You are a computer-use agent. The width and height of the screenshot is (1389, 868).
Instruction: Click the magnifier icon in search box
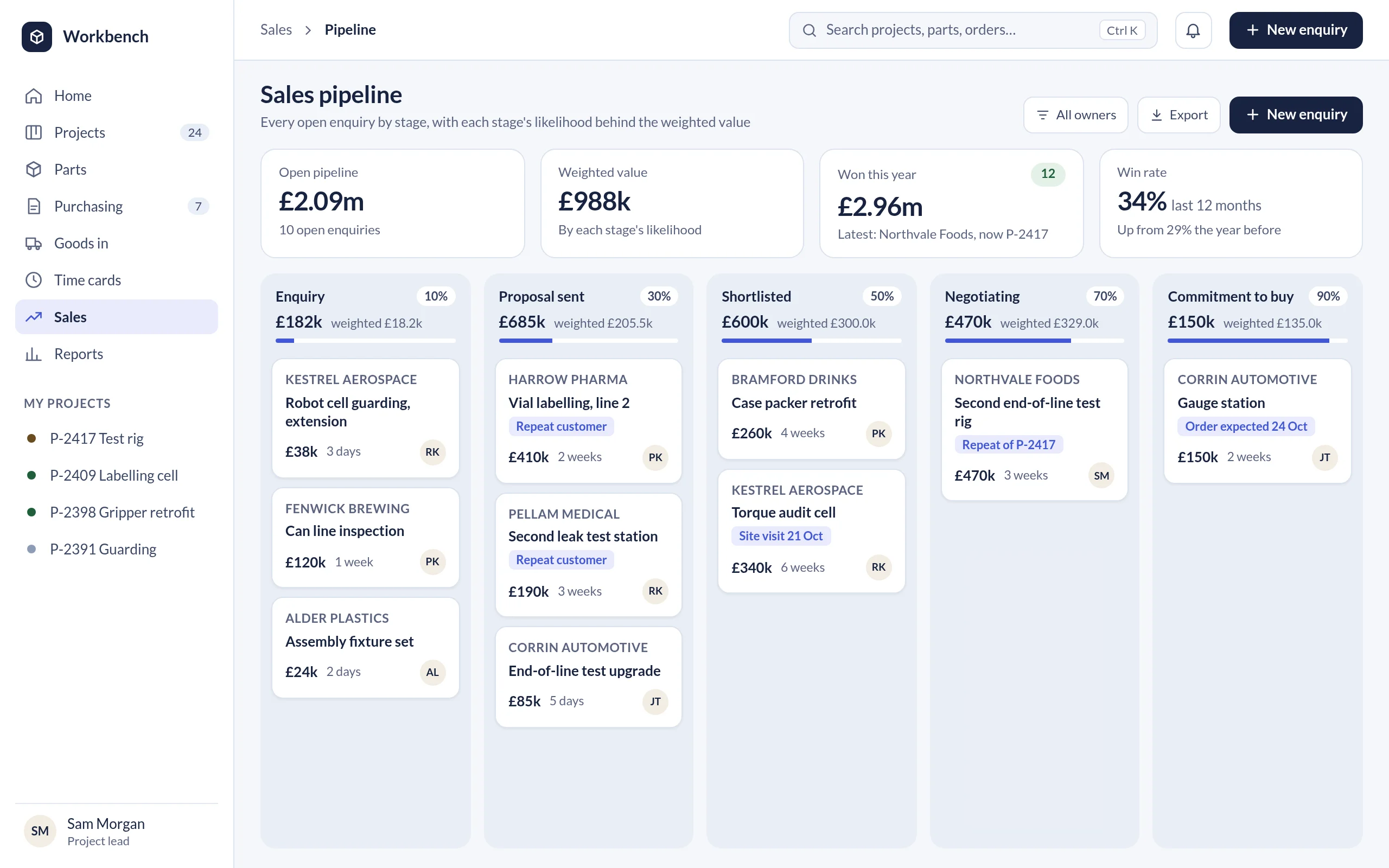810,30
